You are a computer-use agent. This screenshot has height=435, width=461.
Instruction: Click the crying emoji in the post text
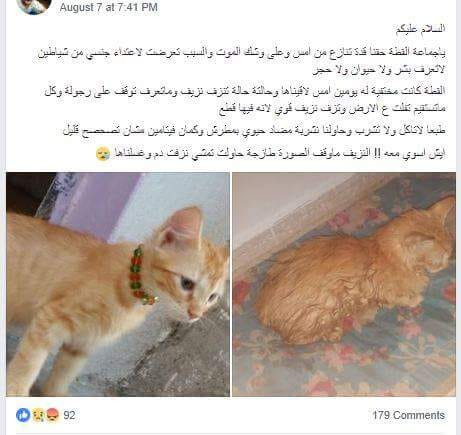(x=103, y=154)
